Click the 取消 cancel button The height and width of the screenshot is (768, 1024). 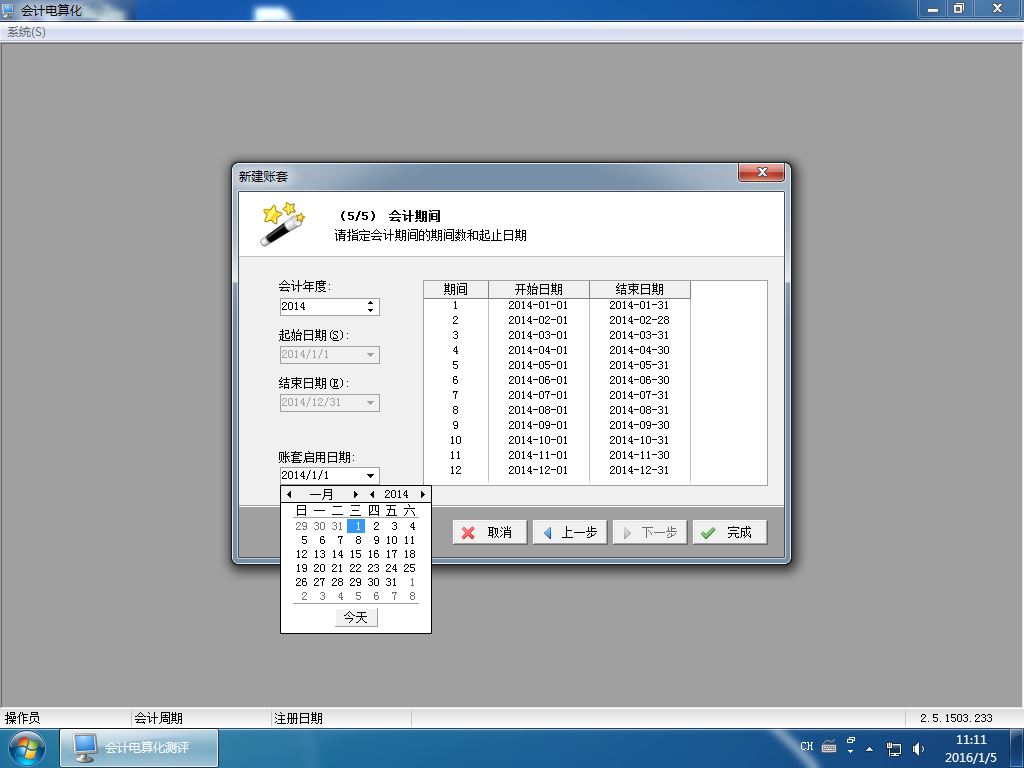click(x=490, y=532)
